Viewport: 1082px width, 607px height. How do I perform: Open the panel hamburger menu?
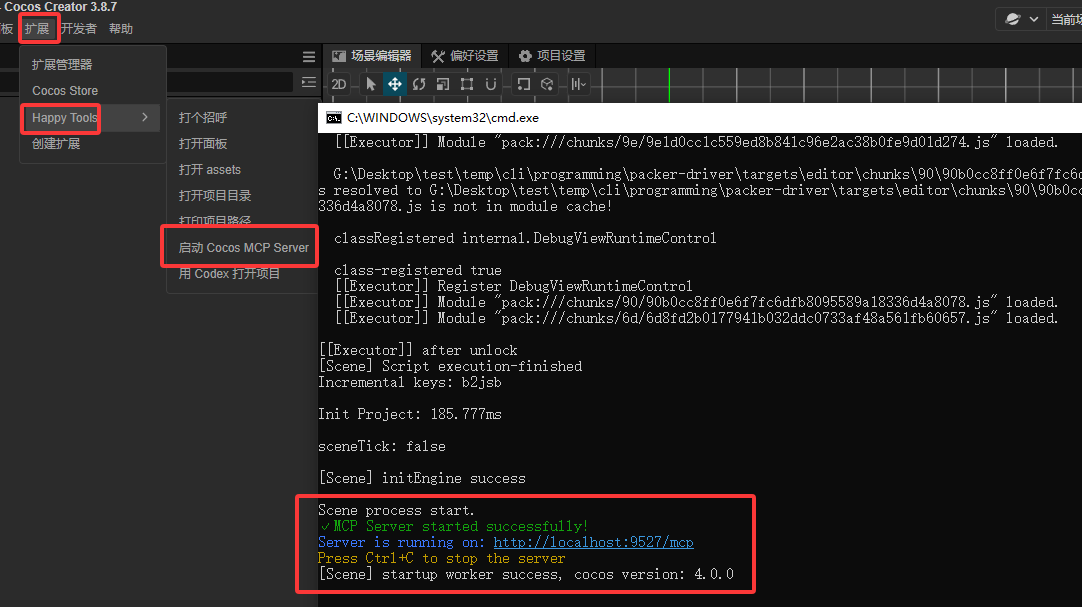[308, 57]
